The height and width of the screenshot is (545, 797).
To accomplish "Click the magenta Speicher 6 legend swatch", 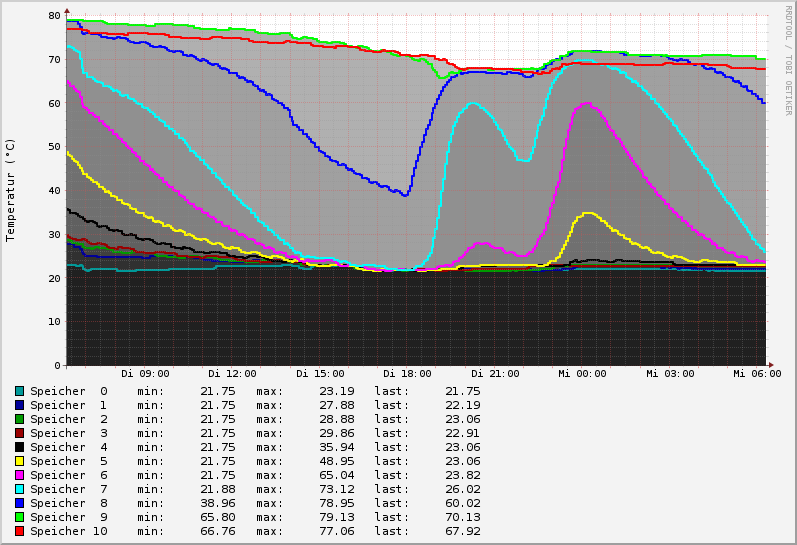I will 19,475.
